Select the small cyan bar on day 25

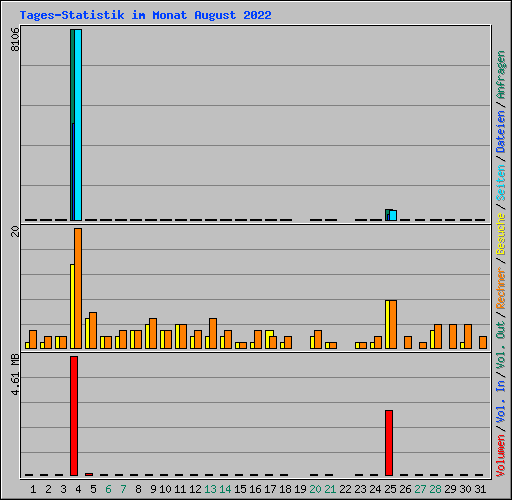[393, 215]
